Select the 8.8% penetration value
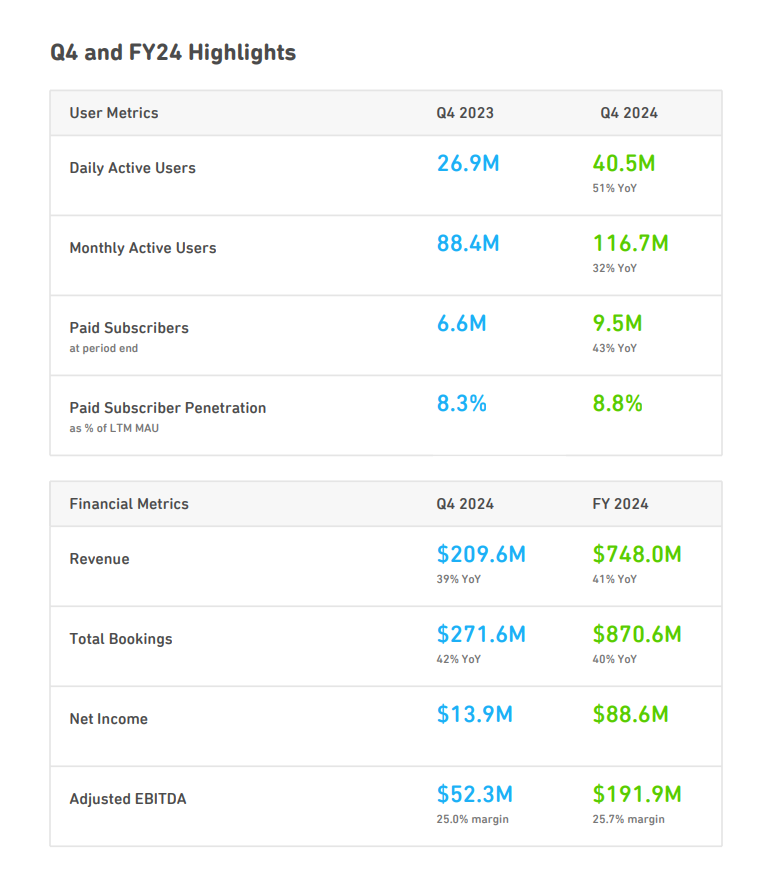This screenshot has height=895, width=776. click(x=617, y=404)
